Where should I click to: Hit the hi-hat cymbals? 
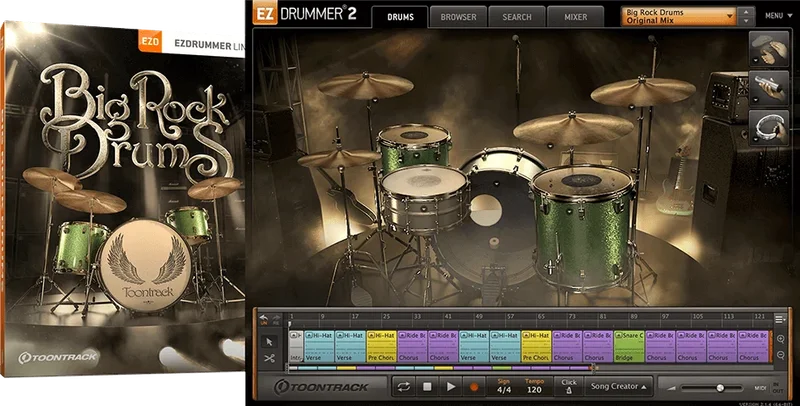pos(338,158)
